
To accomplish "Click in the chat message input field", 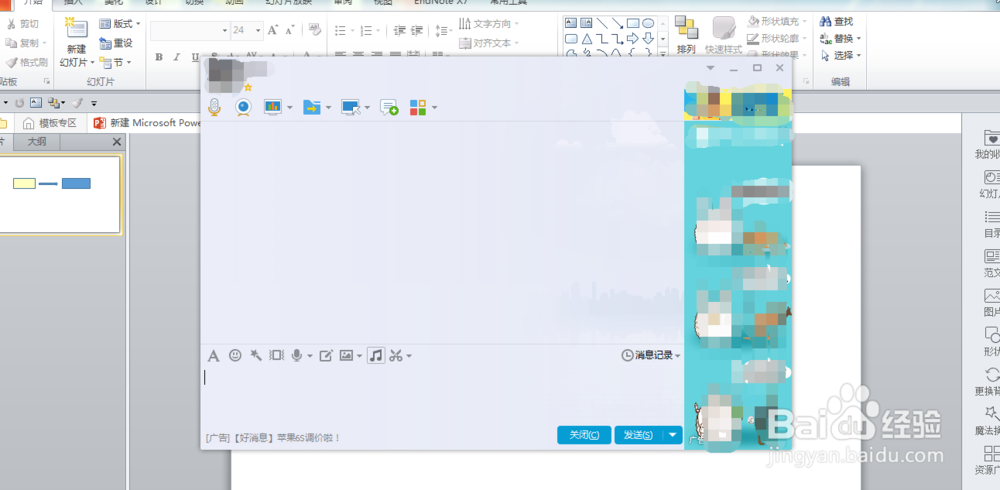I will [441, 394].
